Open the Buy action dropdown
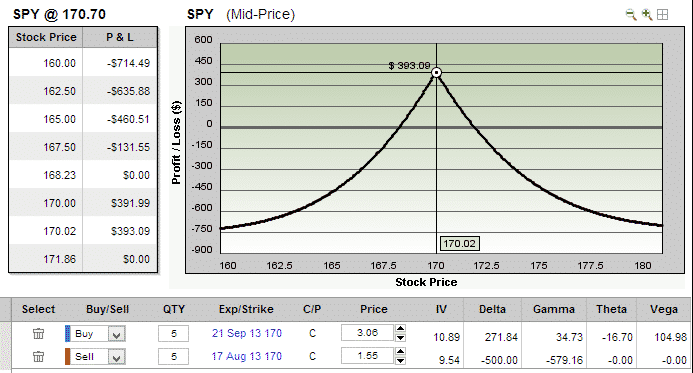The height and width of the screenshot is (373, 693). click(x=117, y=334)
